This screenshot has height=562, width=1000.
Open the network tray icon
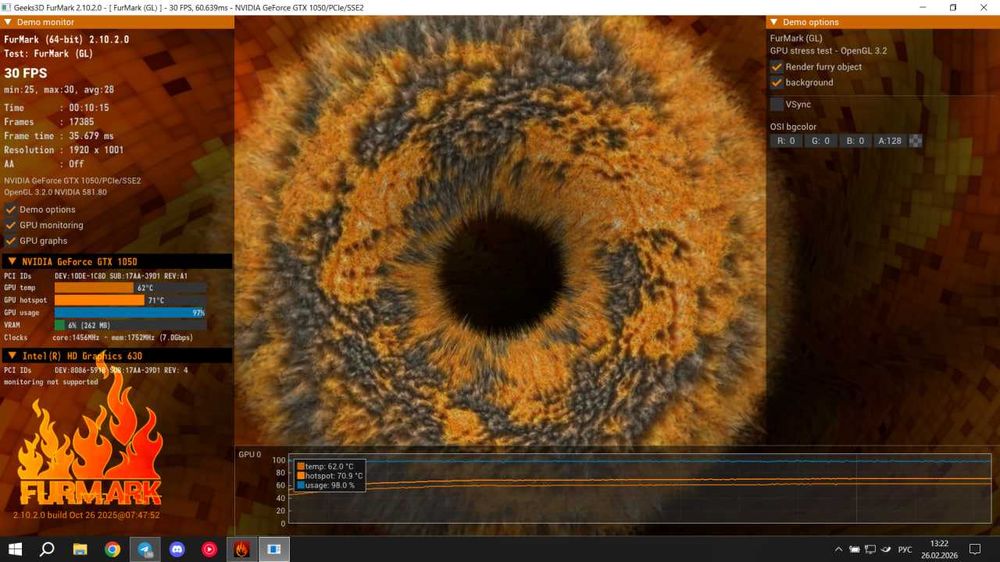(x=870, y=549)
